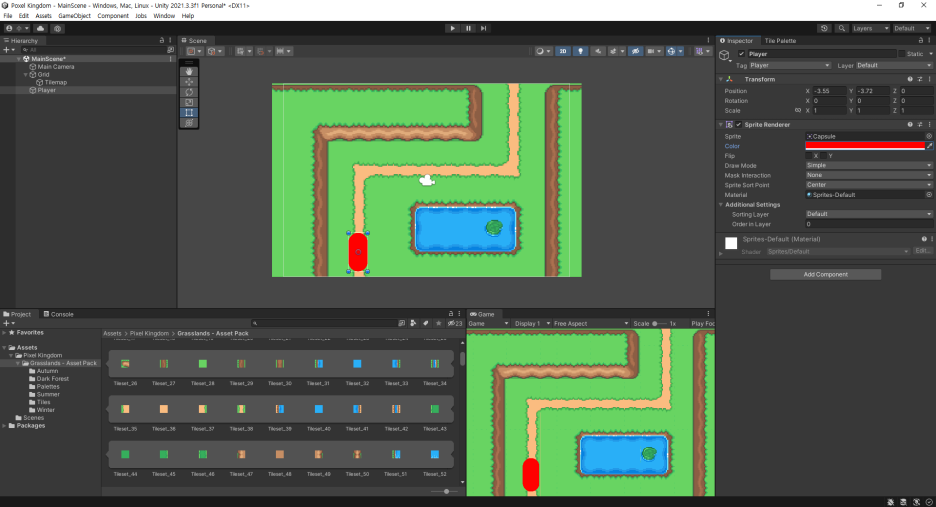Open the draw mode shading dropdown
Image resolution: width=936 pixels, height=507 pixels.
coord(543,51)
